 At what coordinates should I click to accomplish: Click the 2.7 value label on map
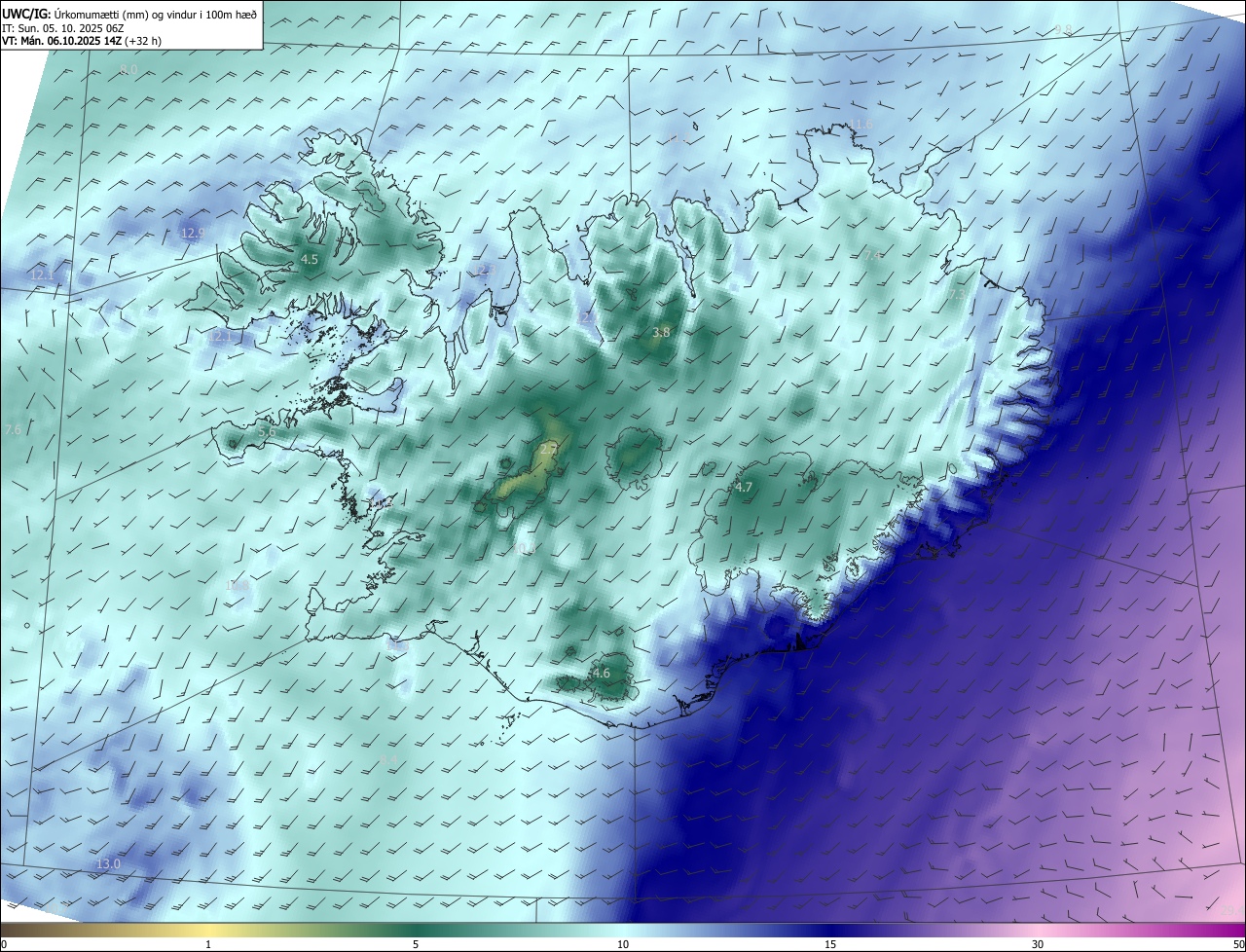pyautogui.click(x=549, y=448)
